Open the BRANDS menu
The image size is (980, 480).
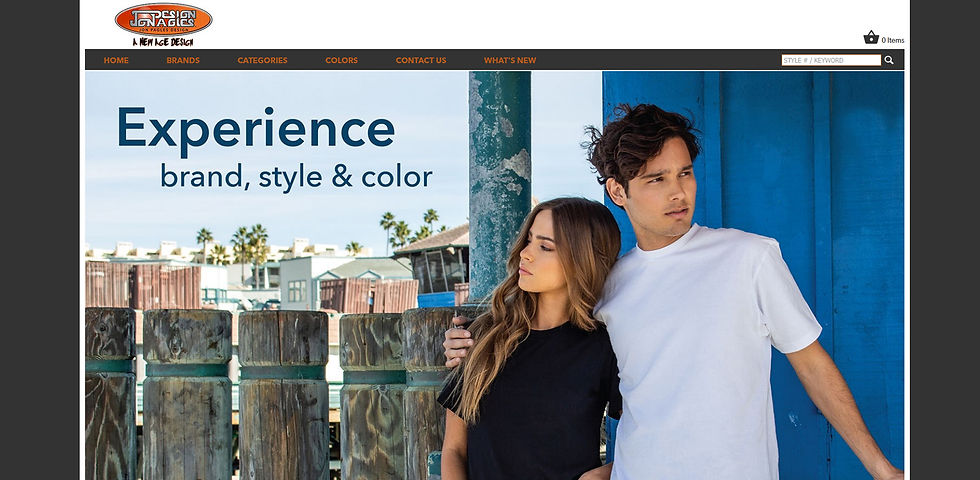(x=183, y=61)
